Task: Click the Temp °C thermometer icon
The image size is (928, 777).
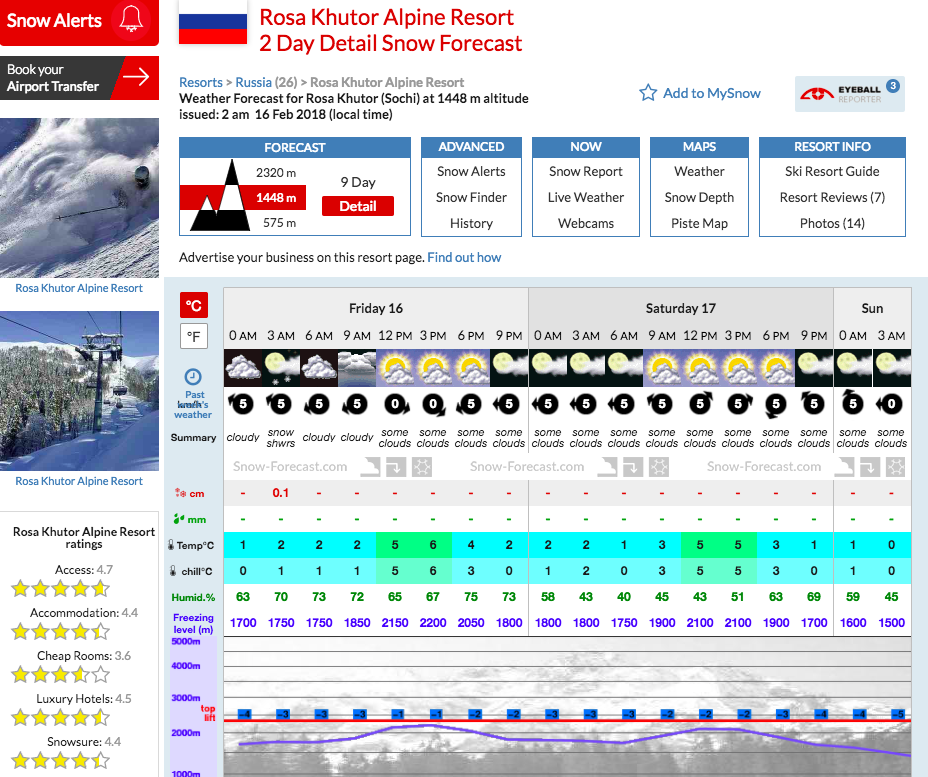Action: tap(172, 545)
